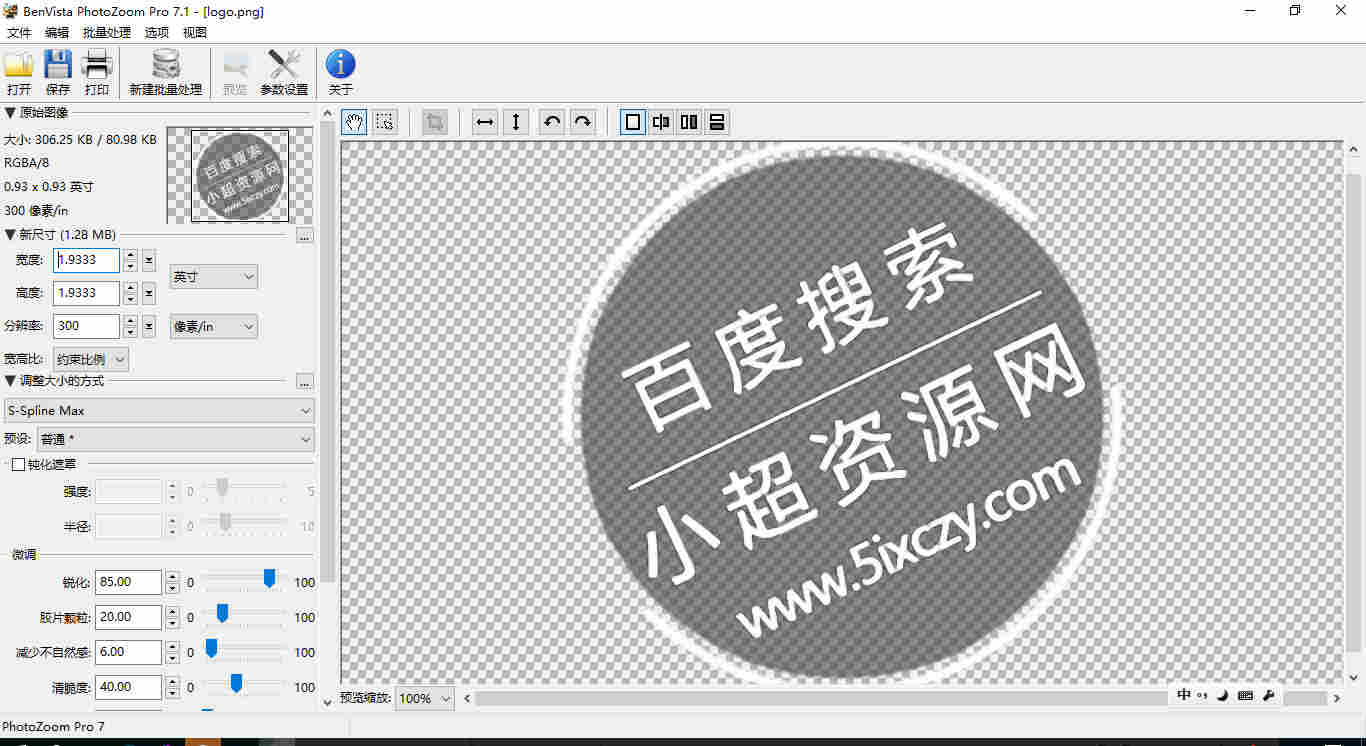Collapse the 原始图像 section
The image size is (1366, 746).
10,113
